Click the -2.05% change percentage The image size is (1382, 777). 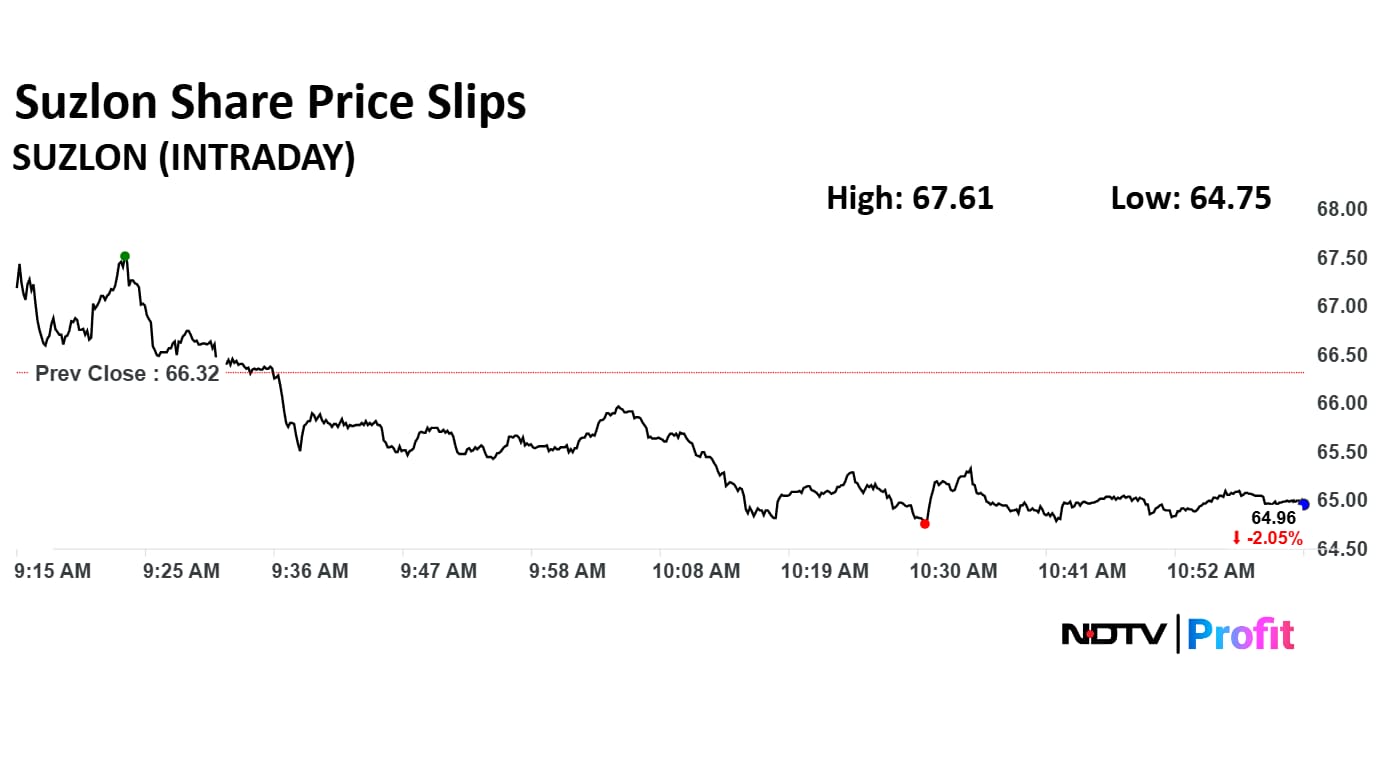[1274, 538]
